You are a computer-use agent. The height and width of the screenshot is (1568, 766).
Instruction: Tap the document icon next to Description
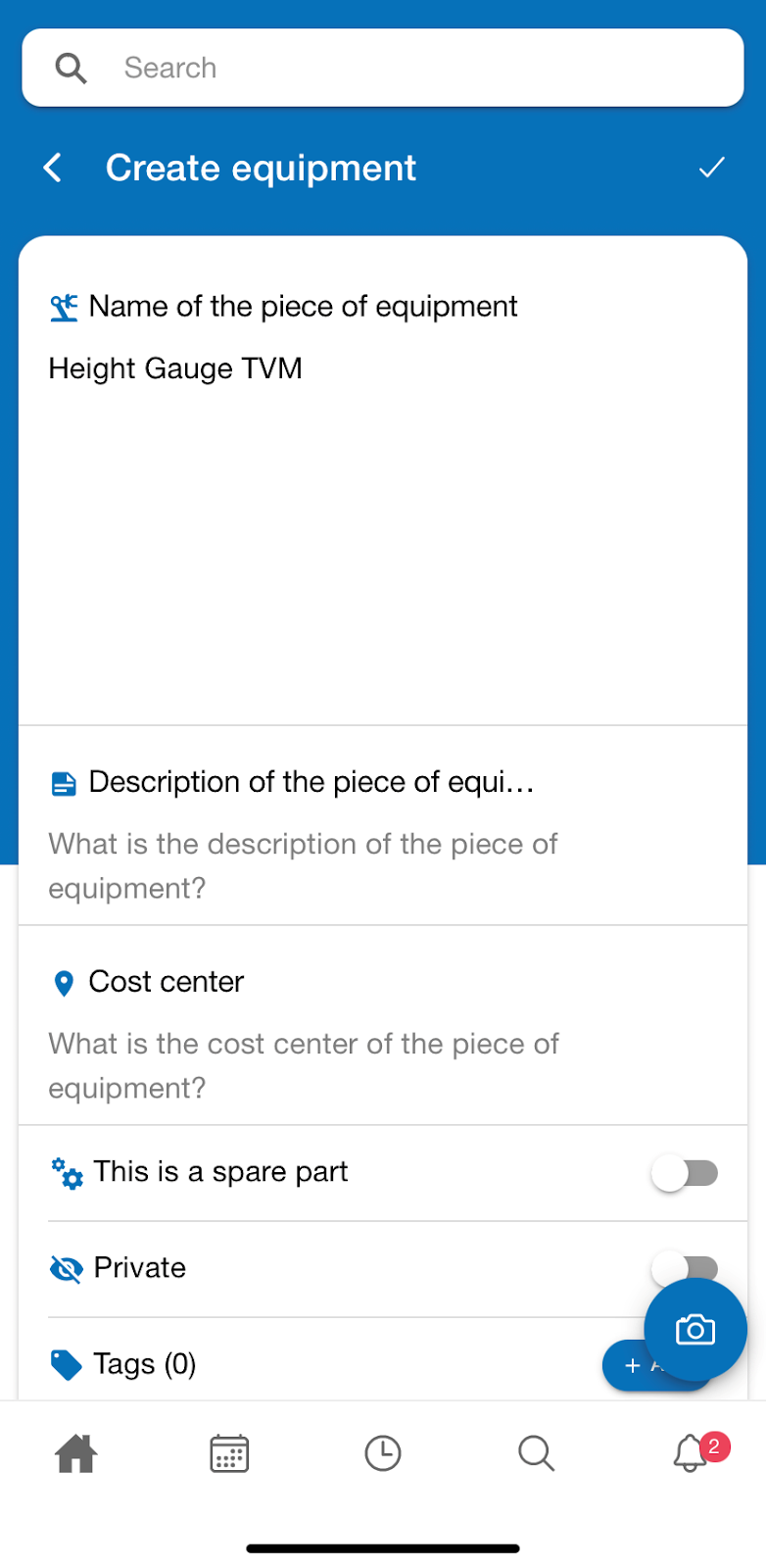[x=63, y=782]
